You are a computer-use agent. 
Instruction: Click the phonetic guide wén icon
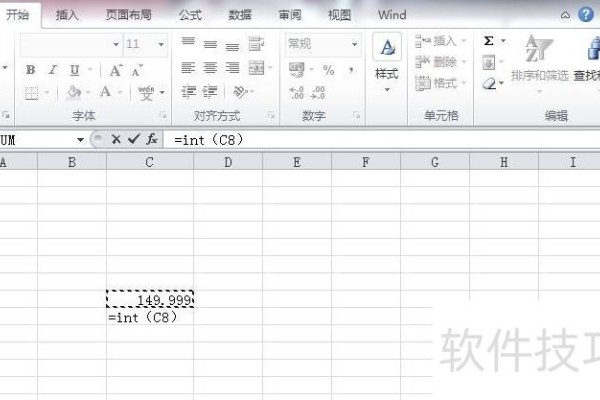tap(146, 92)
